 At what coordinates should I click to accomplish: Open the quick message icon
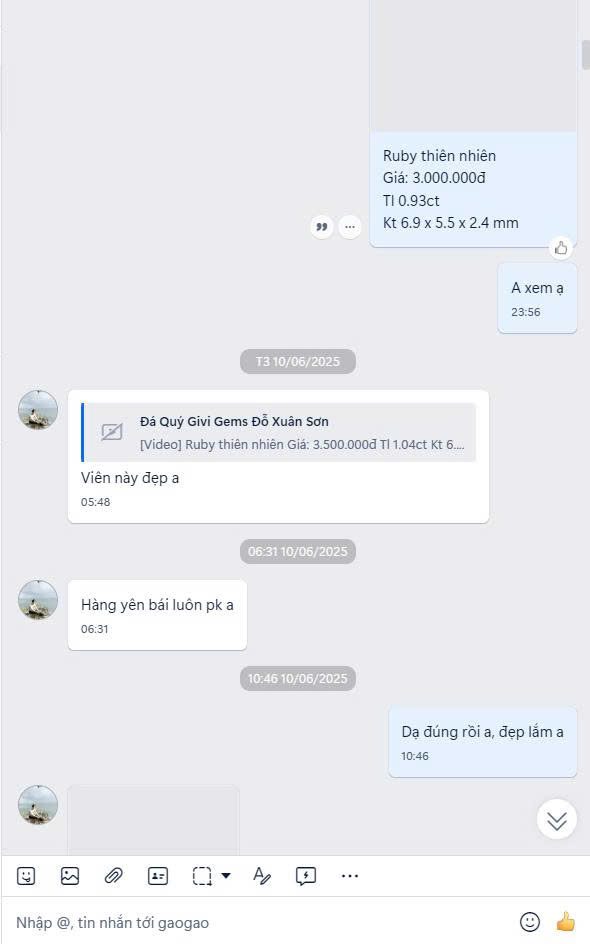coord(306,876)
